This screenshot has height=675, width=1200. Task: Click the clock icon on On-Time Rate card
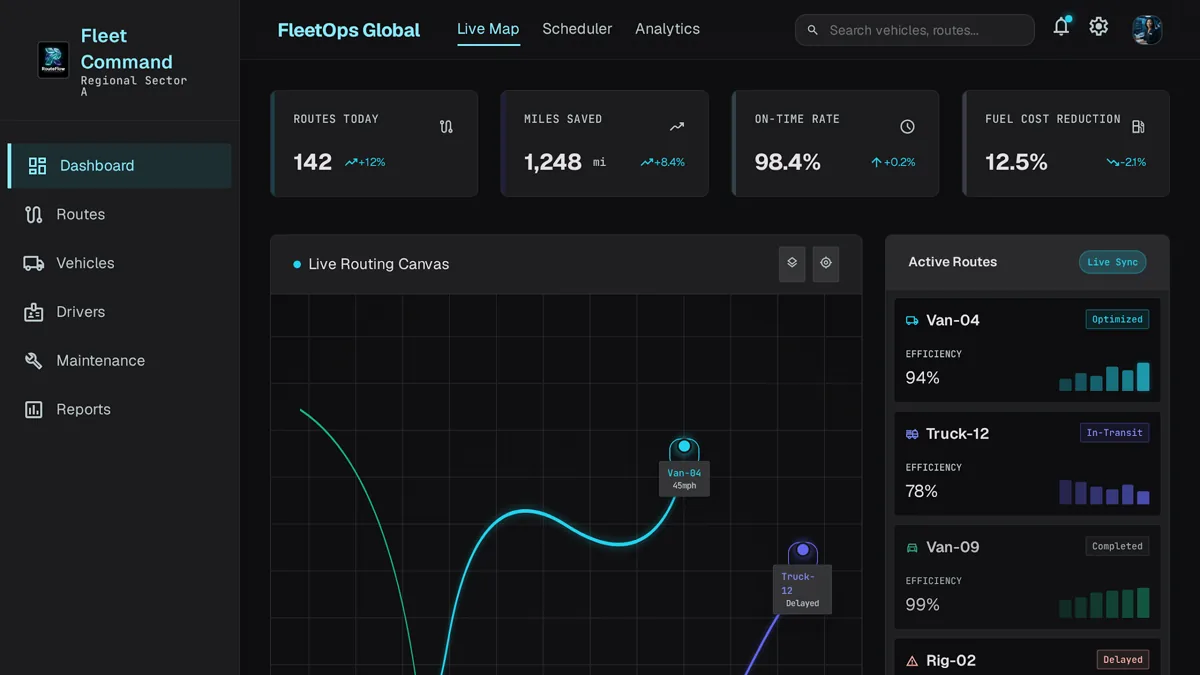click(907, 127)
